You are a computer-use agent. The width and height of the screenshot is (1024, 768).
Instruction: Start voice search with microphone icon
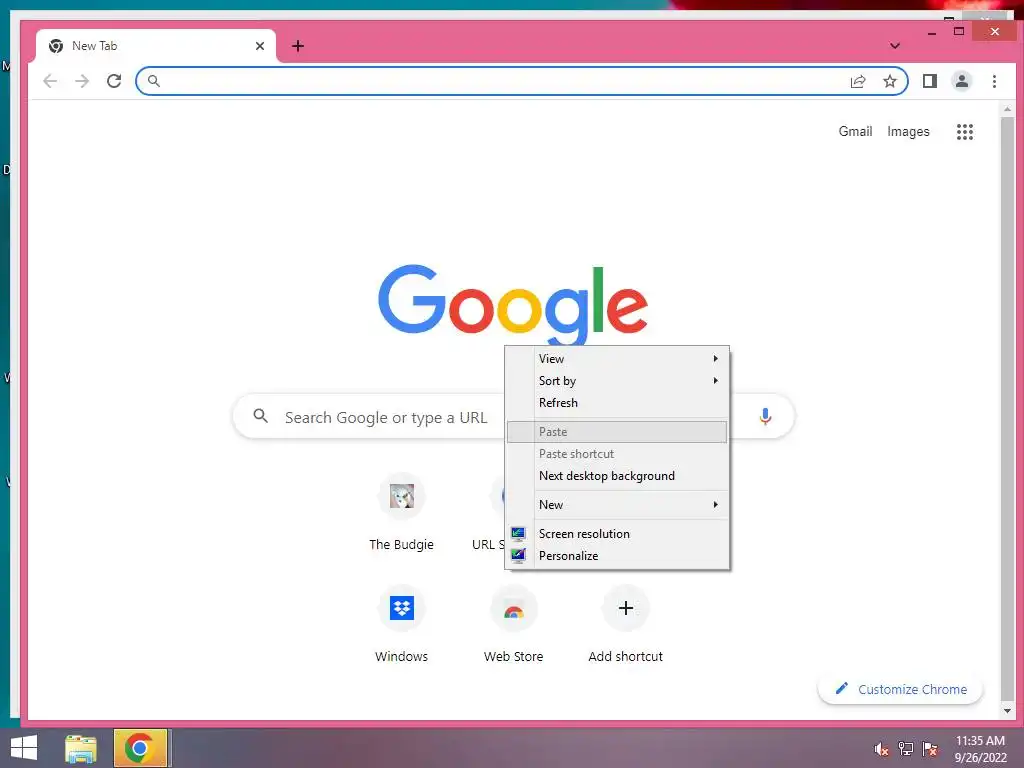[x=765, y=416]
